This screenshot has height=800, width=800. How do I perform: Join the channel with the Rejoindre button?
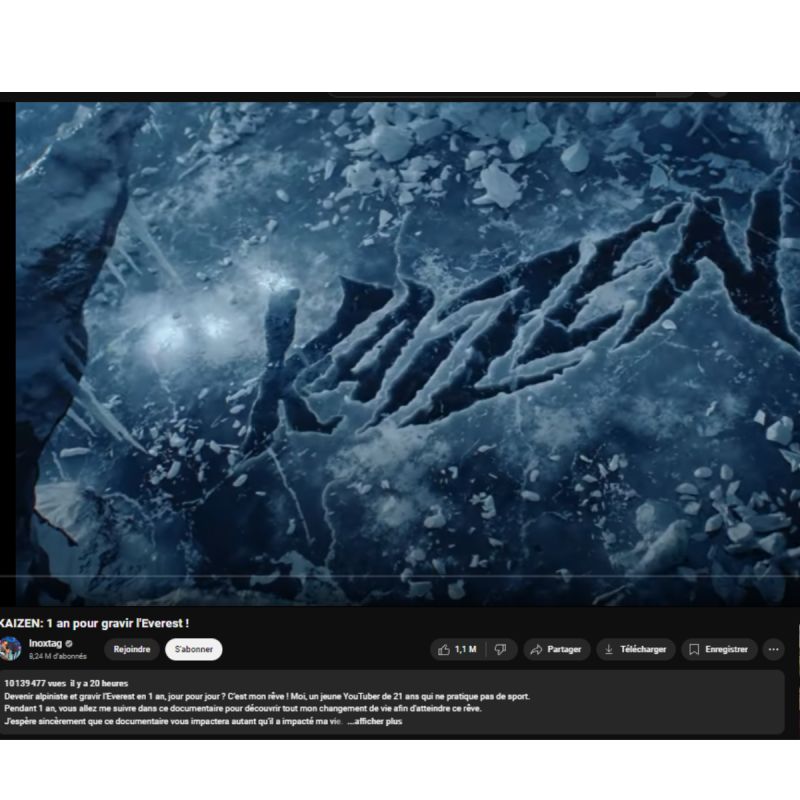[132, 649]
